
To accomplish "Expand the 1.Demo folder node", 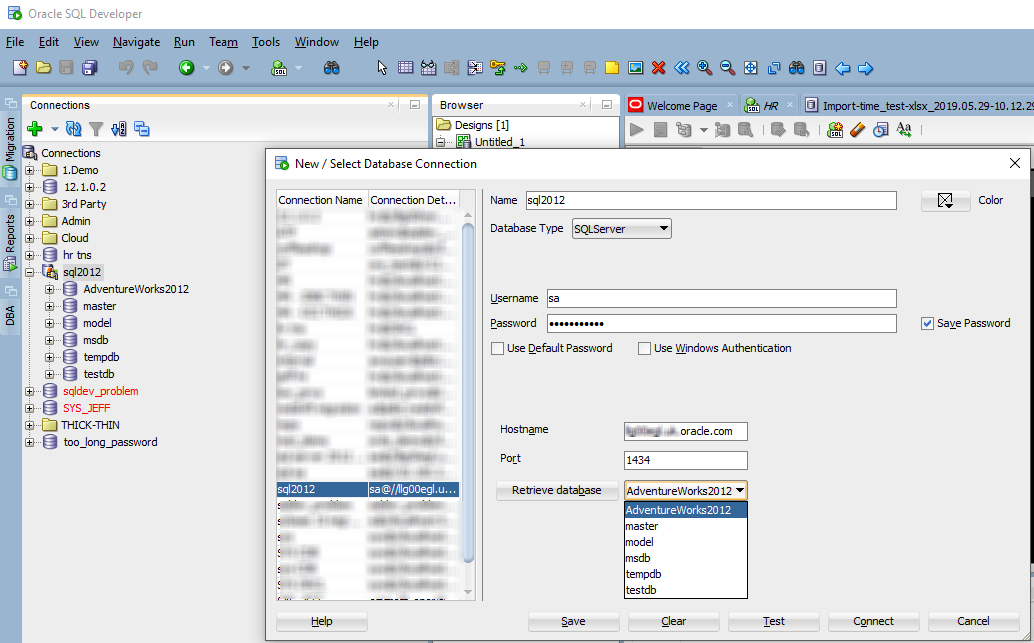I will [x=30, y=170].
